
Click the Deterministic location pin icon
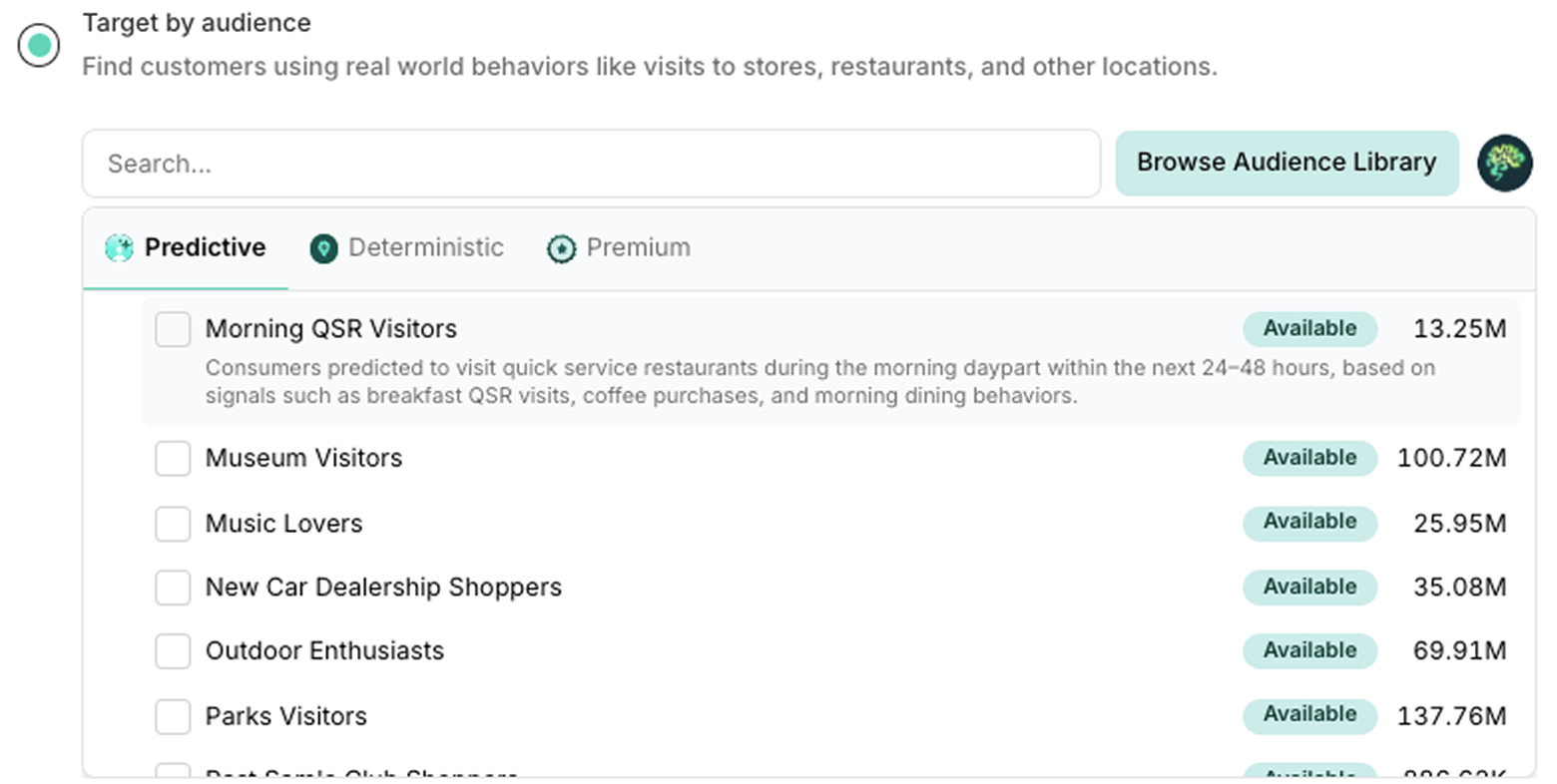coord(323,248)
